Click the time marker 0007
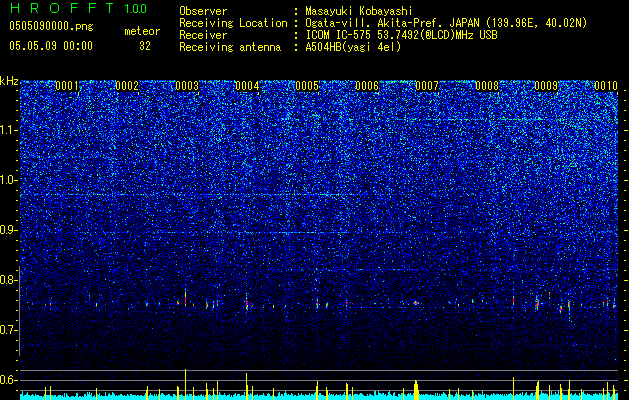The width and height of the screenshot is (629, 400). click(427, 86)
